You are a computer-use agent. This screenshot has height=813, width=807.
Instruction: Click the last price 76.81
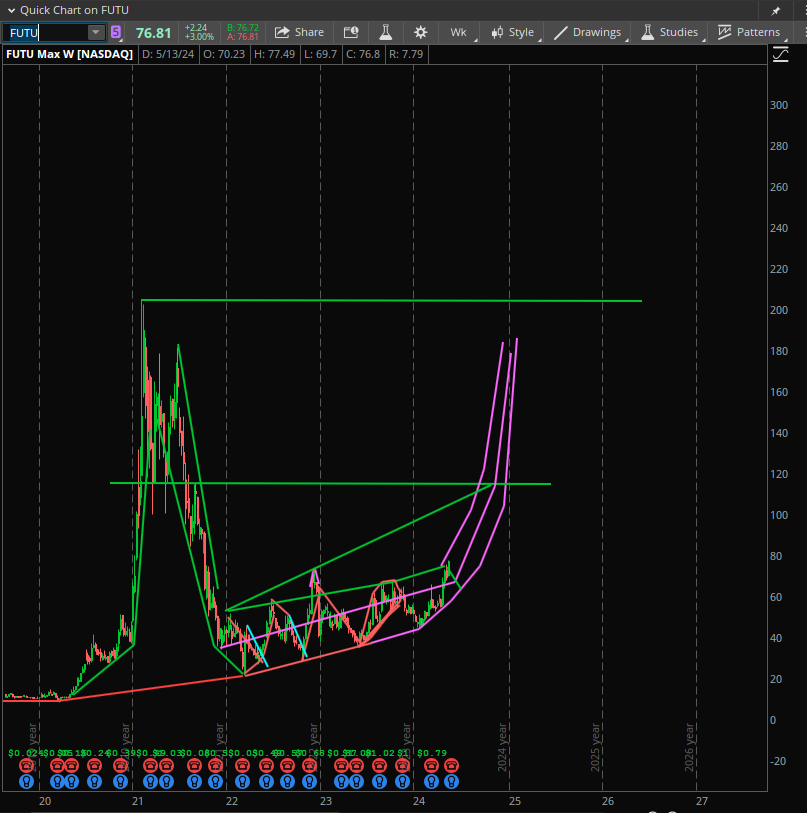click(154, 33)
